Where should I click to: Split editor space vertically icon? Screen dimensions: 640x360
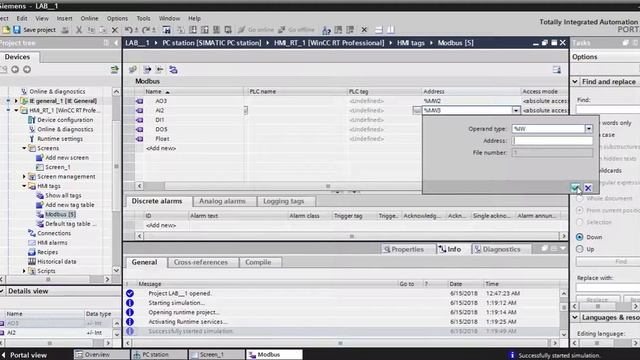pyautogui.click(x=391, y=30)
